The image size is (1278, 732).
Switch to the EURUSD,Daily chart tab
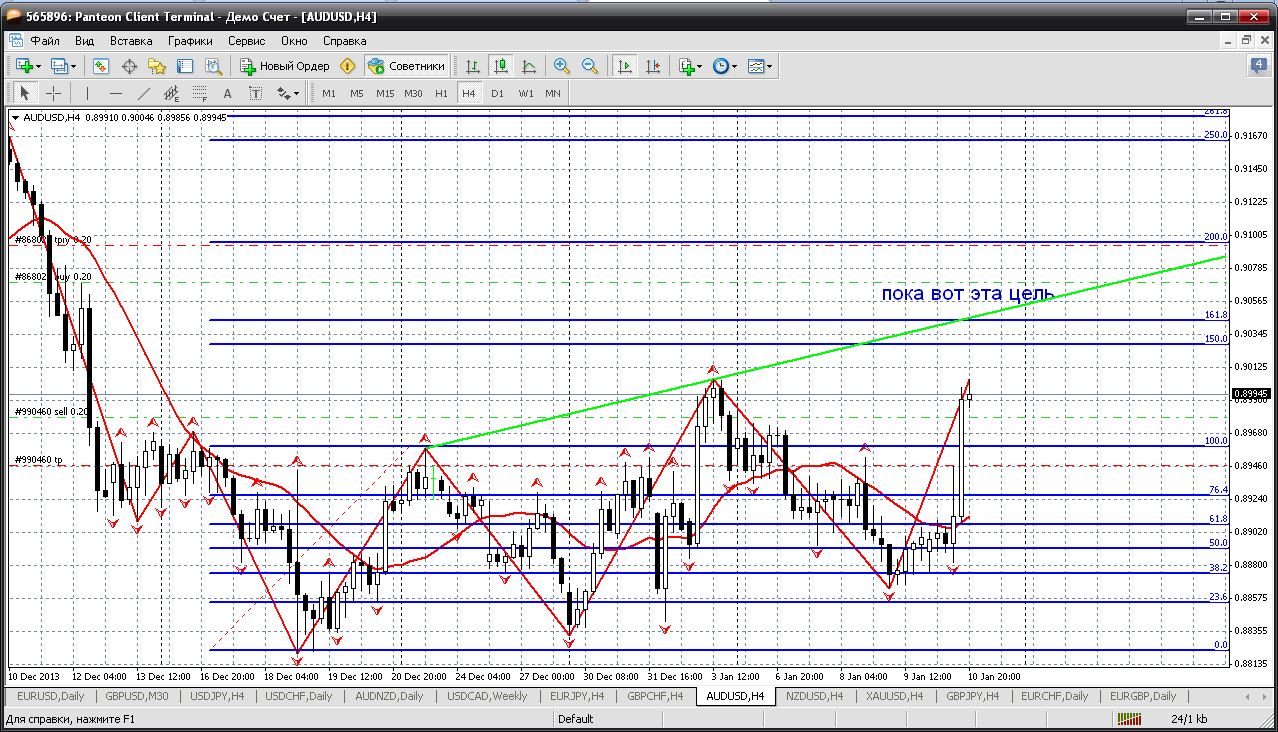click(x=50, y=696)
